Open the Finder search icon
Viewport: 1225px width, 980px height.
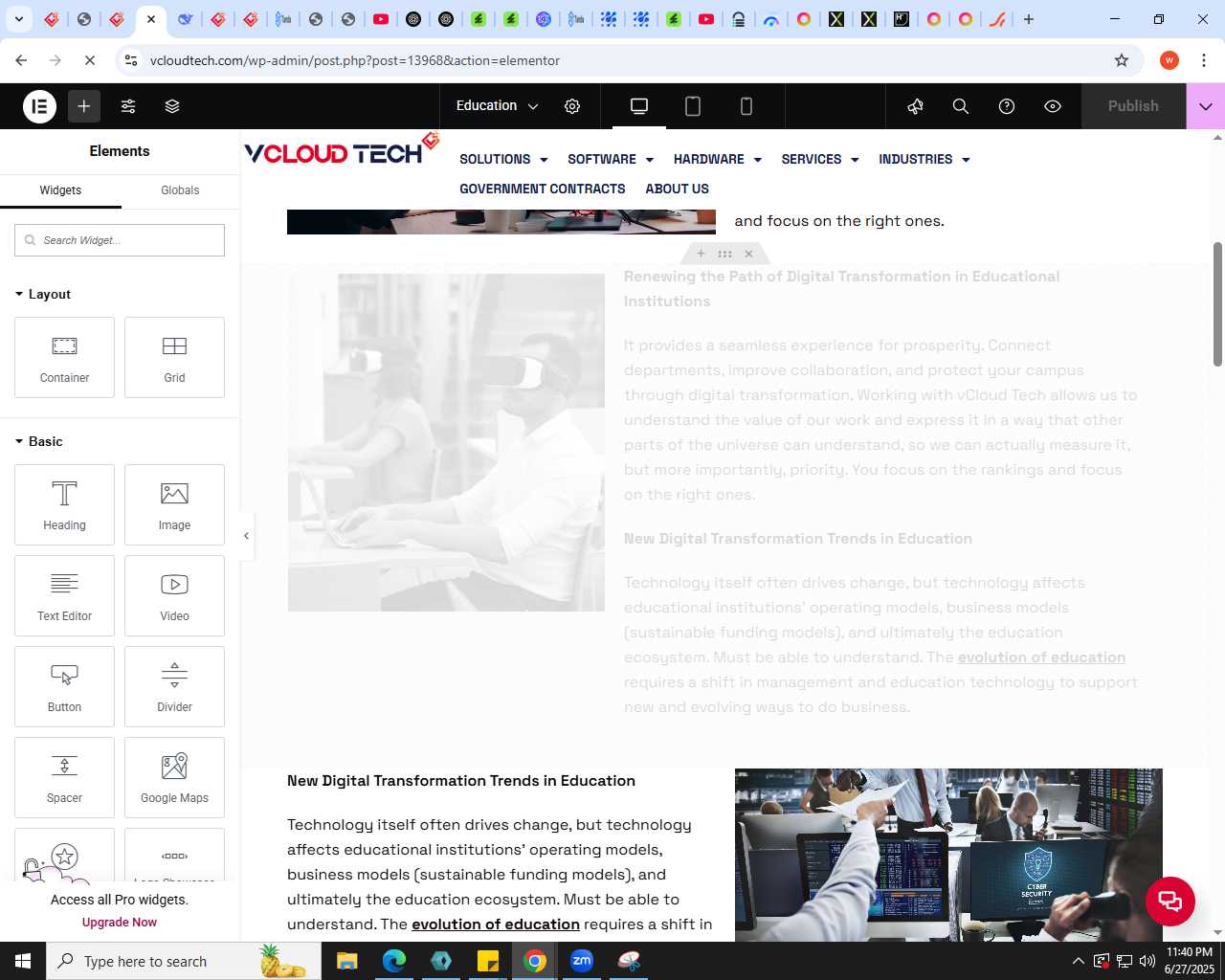[961, 106]
